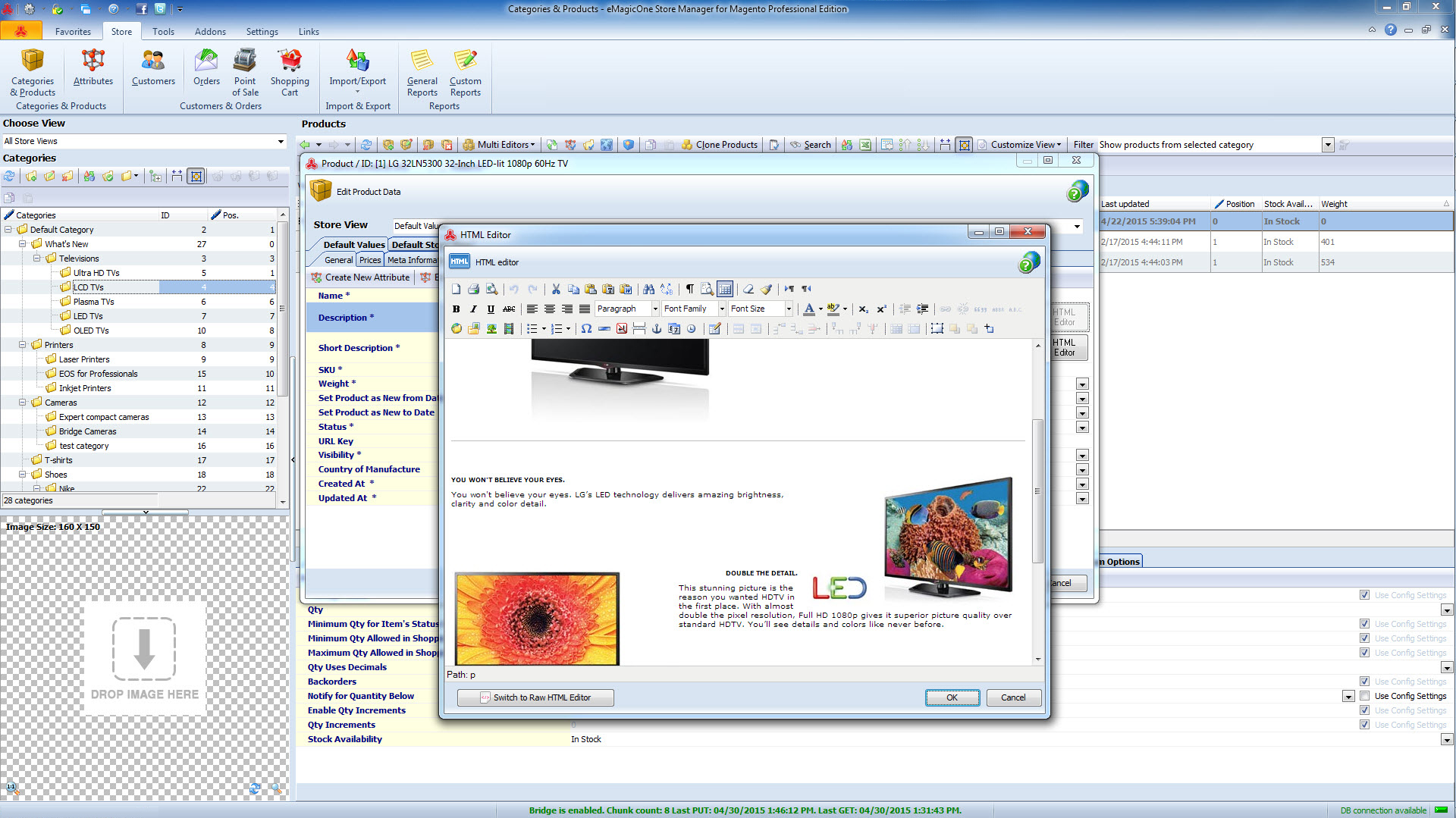Image resolution: width=1456 pixels, height=818 pixels.
Task: Click OK in HTML Editor dialog
Action: click(x=952, y=697)
